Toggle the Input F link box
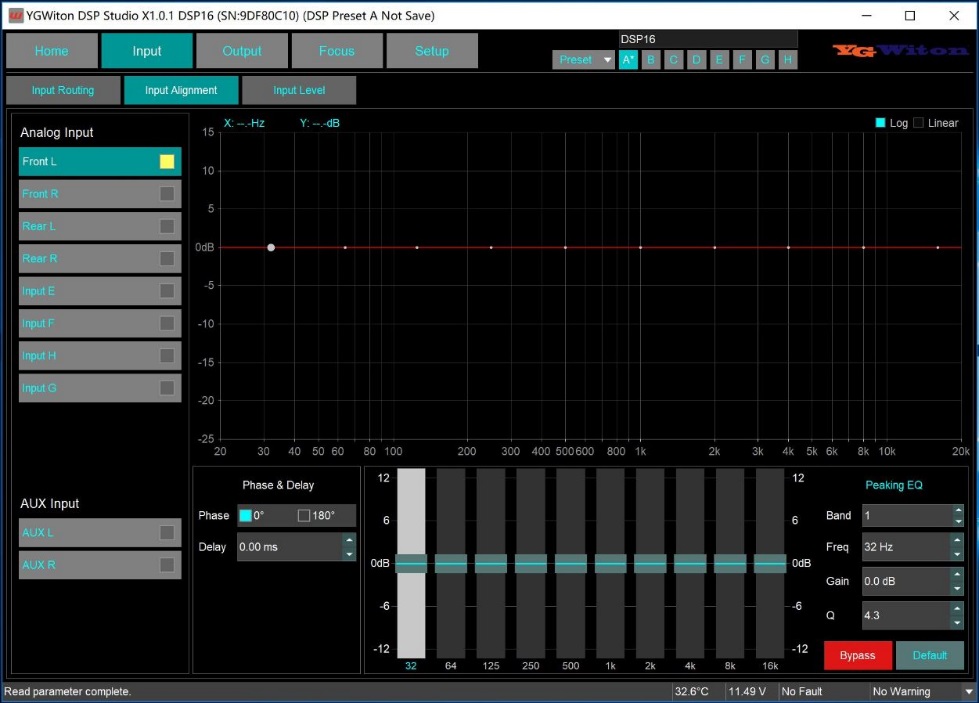The width and height of the screenshot is (979, 703). pos(167,323)
